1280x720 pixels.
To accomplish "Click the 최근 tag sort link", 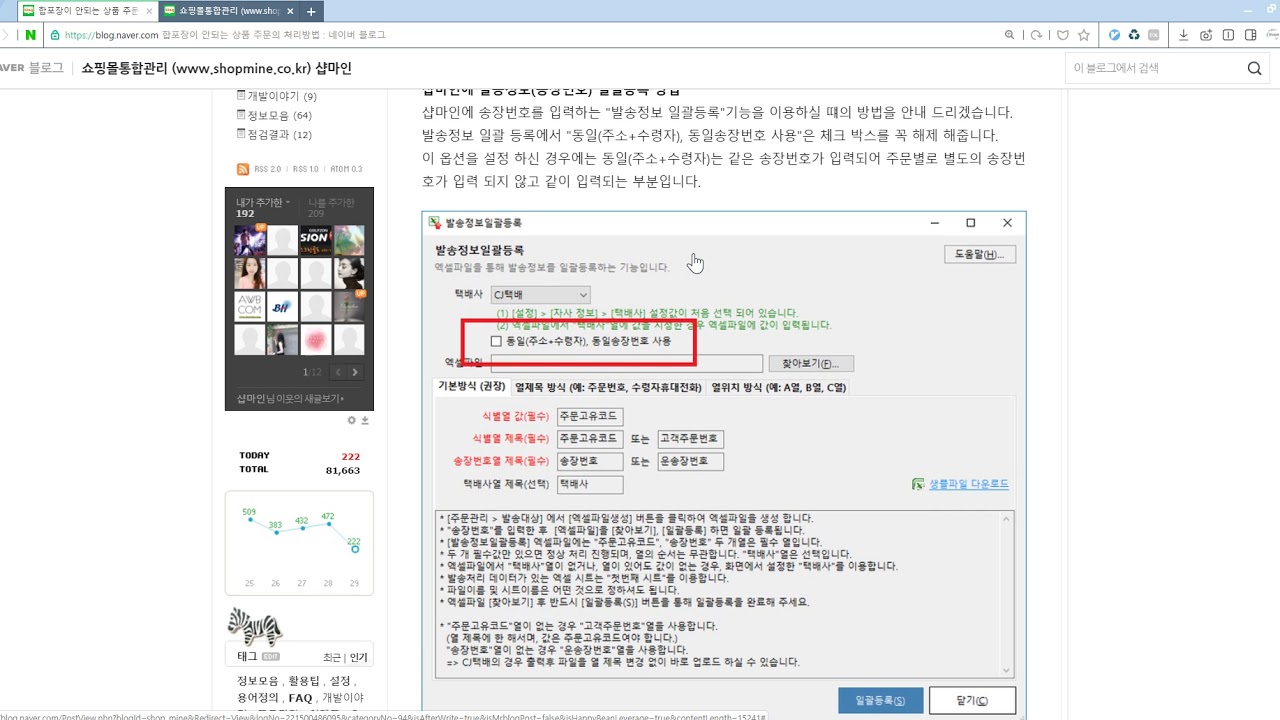I will coord(332,657).
